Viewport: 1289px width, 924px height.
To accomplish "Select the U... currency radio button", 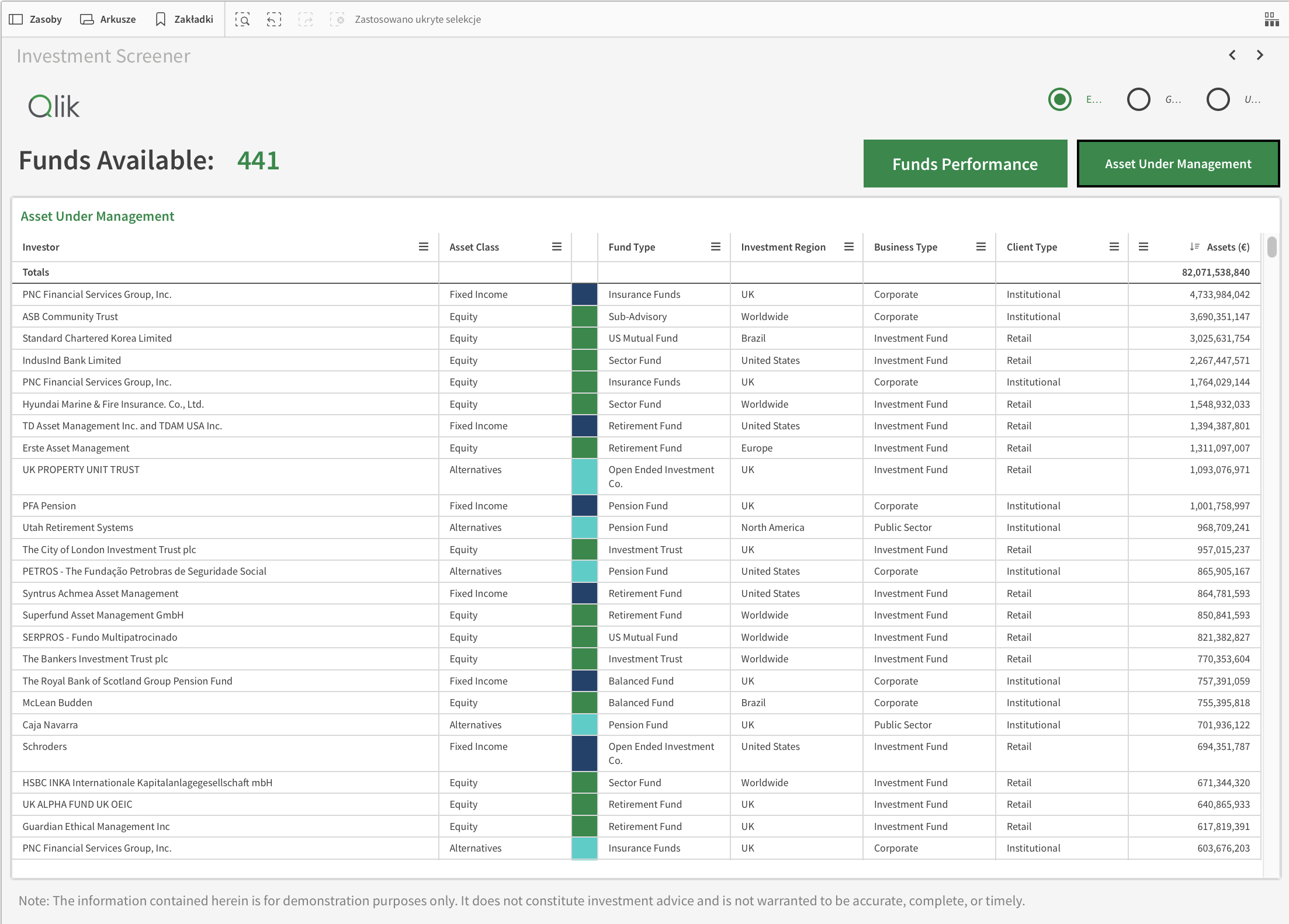I will click(x=1218, y=99).
